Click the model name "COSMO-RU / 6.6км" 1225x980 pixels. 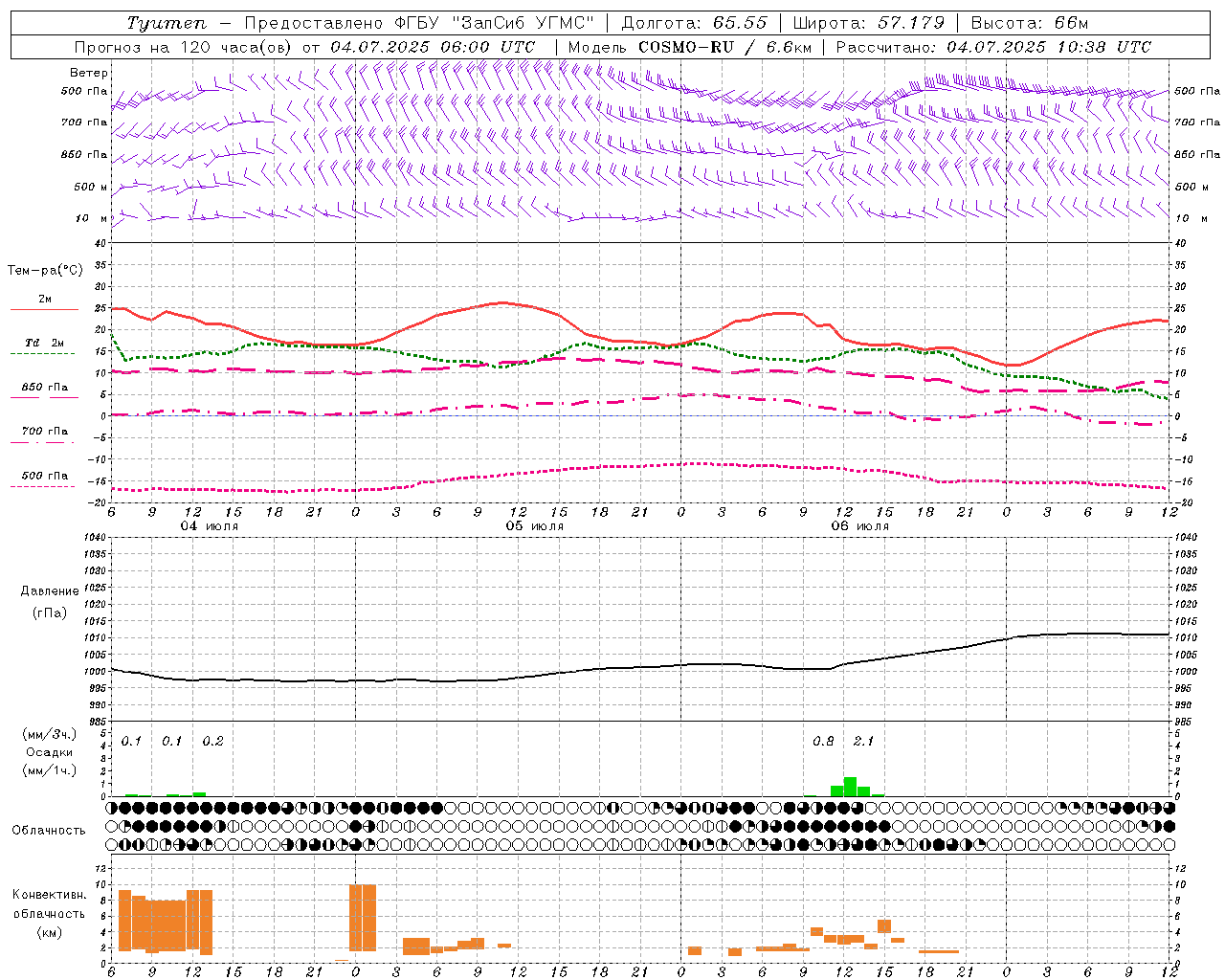point(724,47)
